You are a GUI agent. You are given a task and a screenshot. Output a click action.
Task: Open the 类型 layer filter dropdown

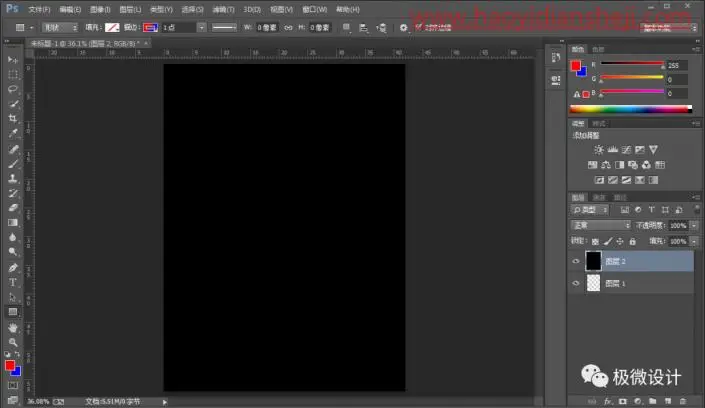pos(590,210)
